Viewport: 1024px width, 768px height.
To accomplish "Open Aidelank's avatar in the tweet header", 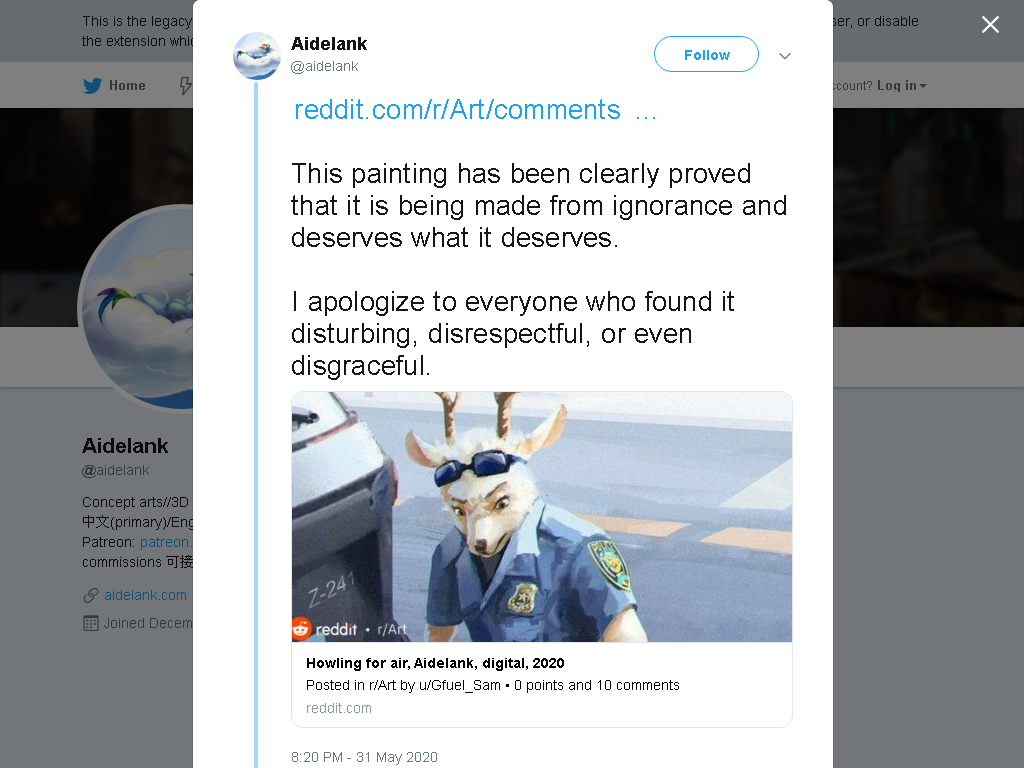I will coord(257,56).
